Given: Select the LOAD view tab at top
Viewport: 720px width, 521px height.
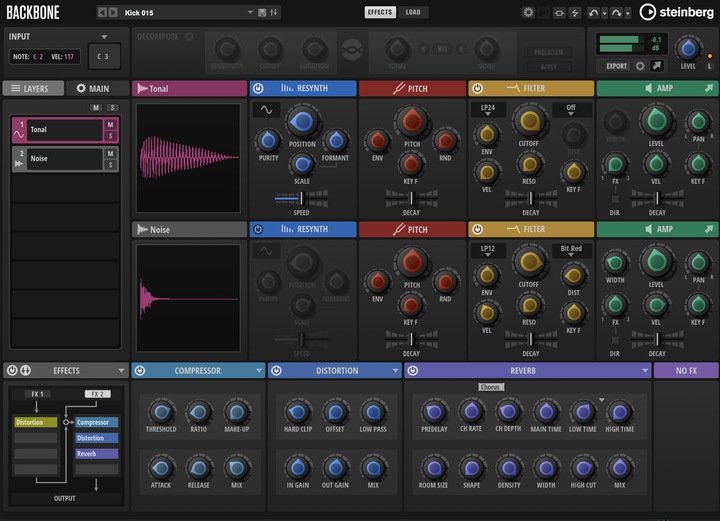Looking at the screenshot, I should pos(413,12).
